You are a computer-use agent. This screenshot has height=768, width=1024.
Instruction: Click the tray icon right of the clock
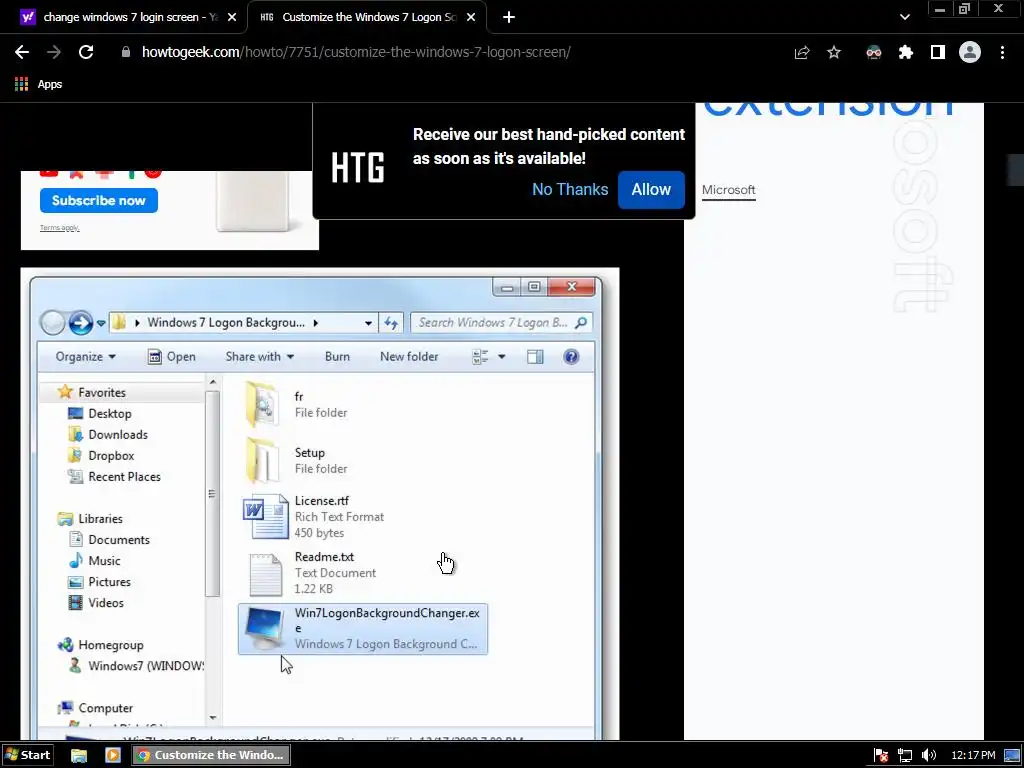pyautogui.click(x=1012, y=756)
